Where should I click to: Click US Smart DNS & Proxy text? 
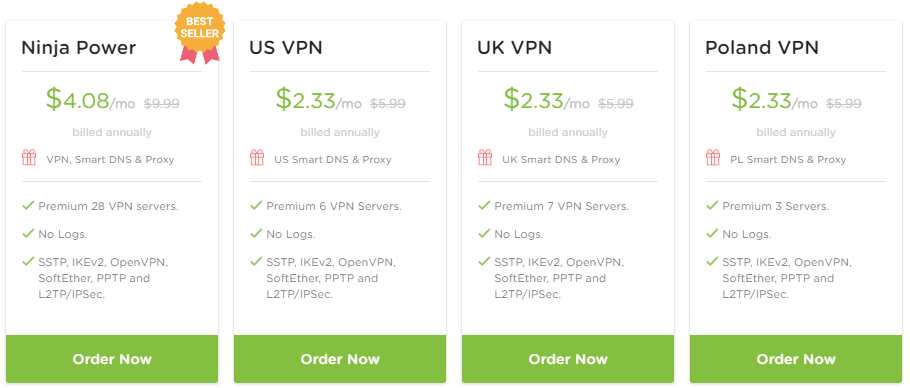click(333, 159)
